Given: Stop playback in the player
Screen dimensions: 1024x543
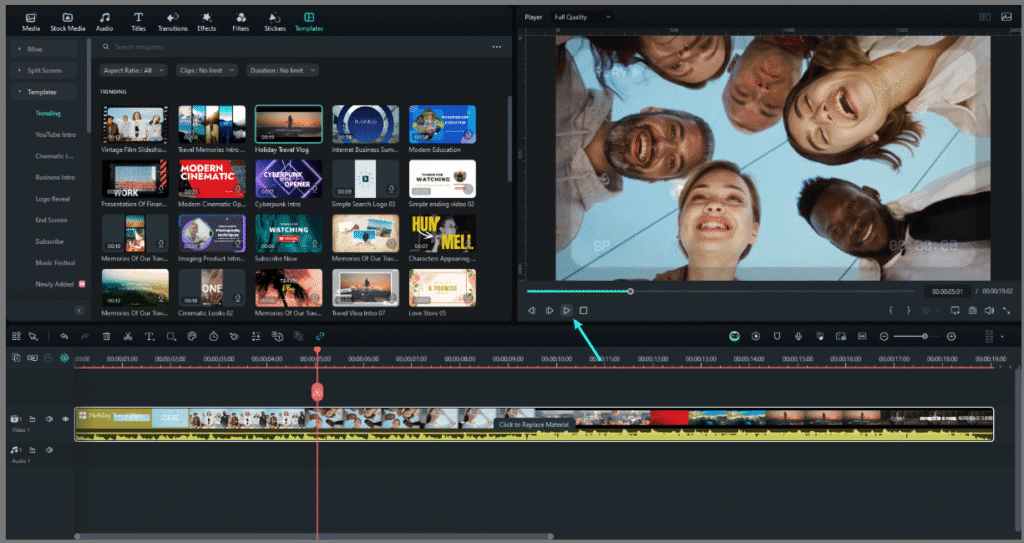Looking at the screenshot, I should click(584, 310).
